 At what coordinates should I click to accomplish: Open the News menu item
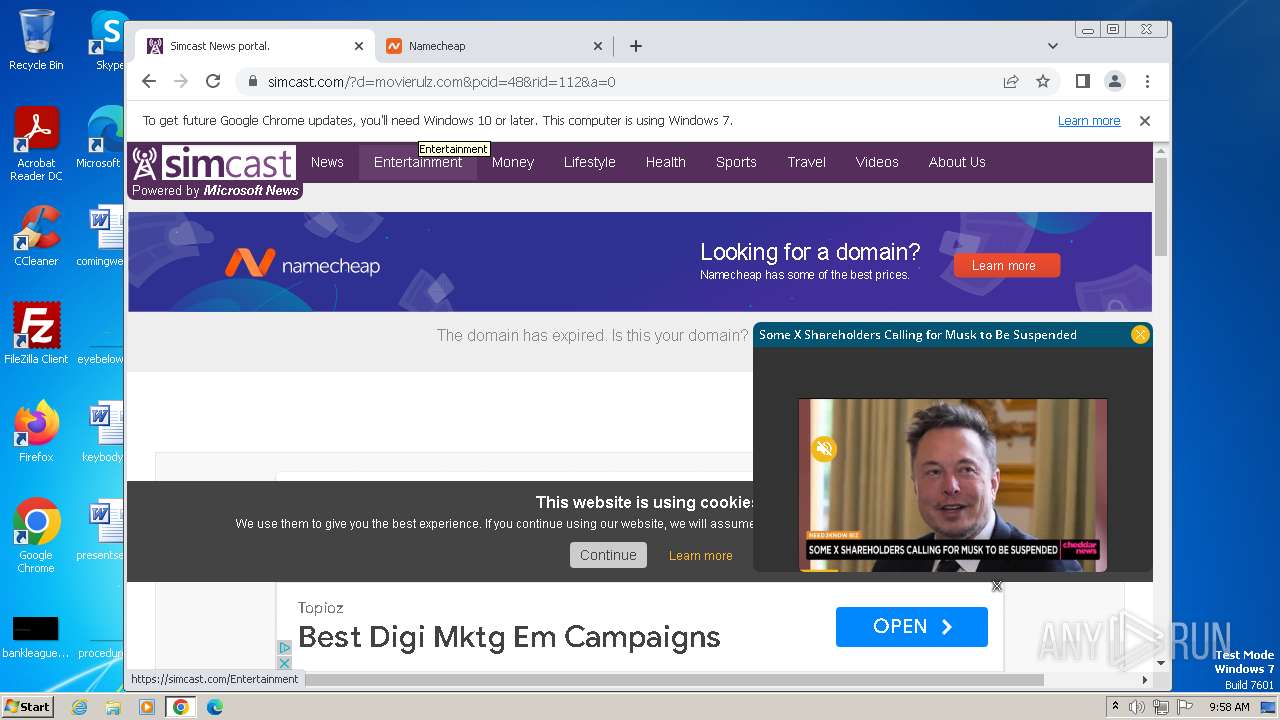(327, 162)
